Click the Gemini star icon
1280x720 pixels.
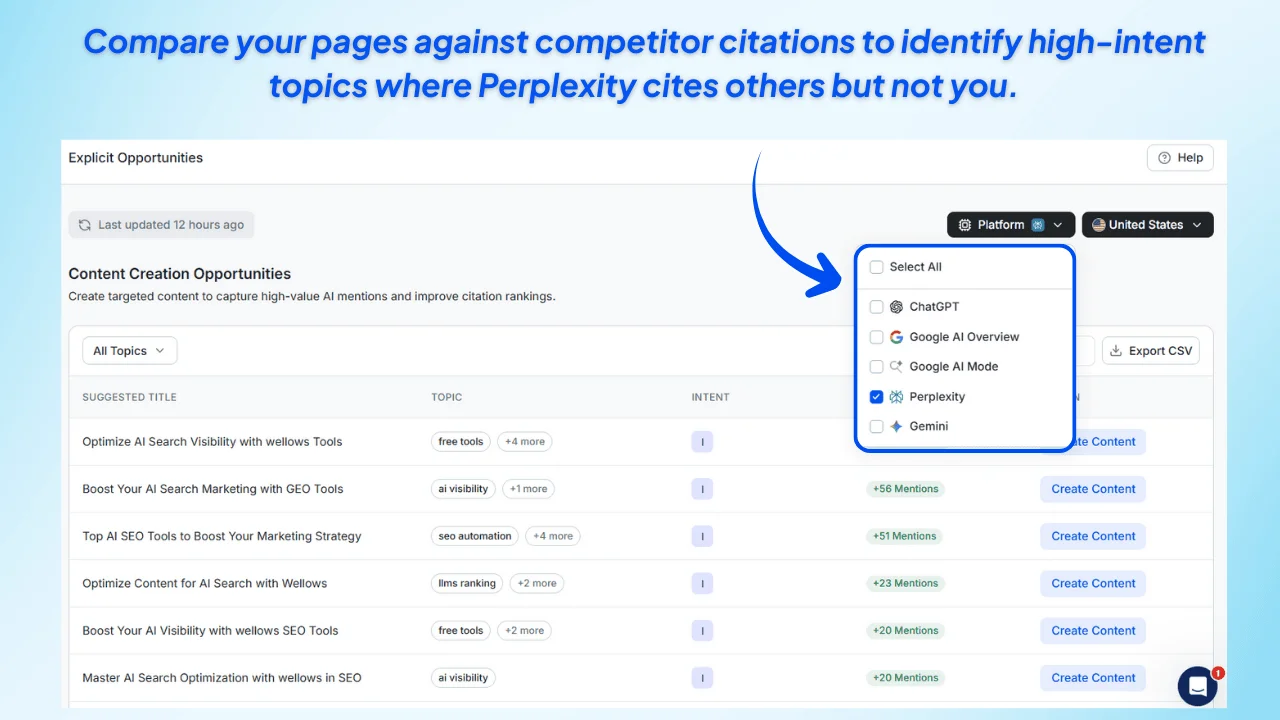[x=896, y=426]
